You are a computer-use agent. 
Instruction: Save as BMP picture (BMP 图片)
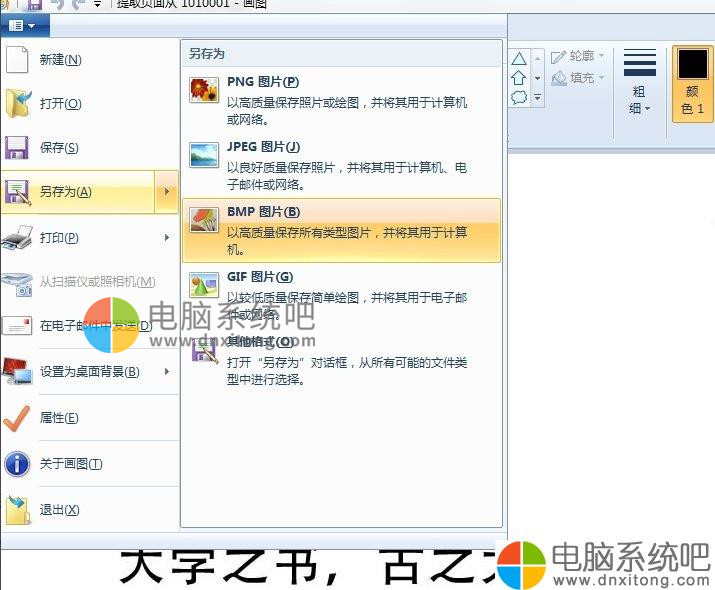click(x=341, y=230)
